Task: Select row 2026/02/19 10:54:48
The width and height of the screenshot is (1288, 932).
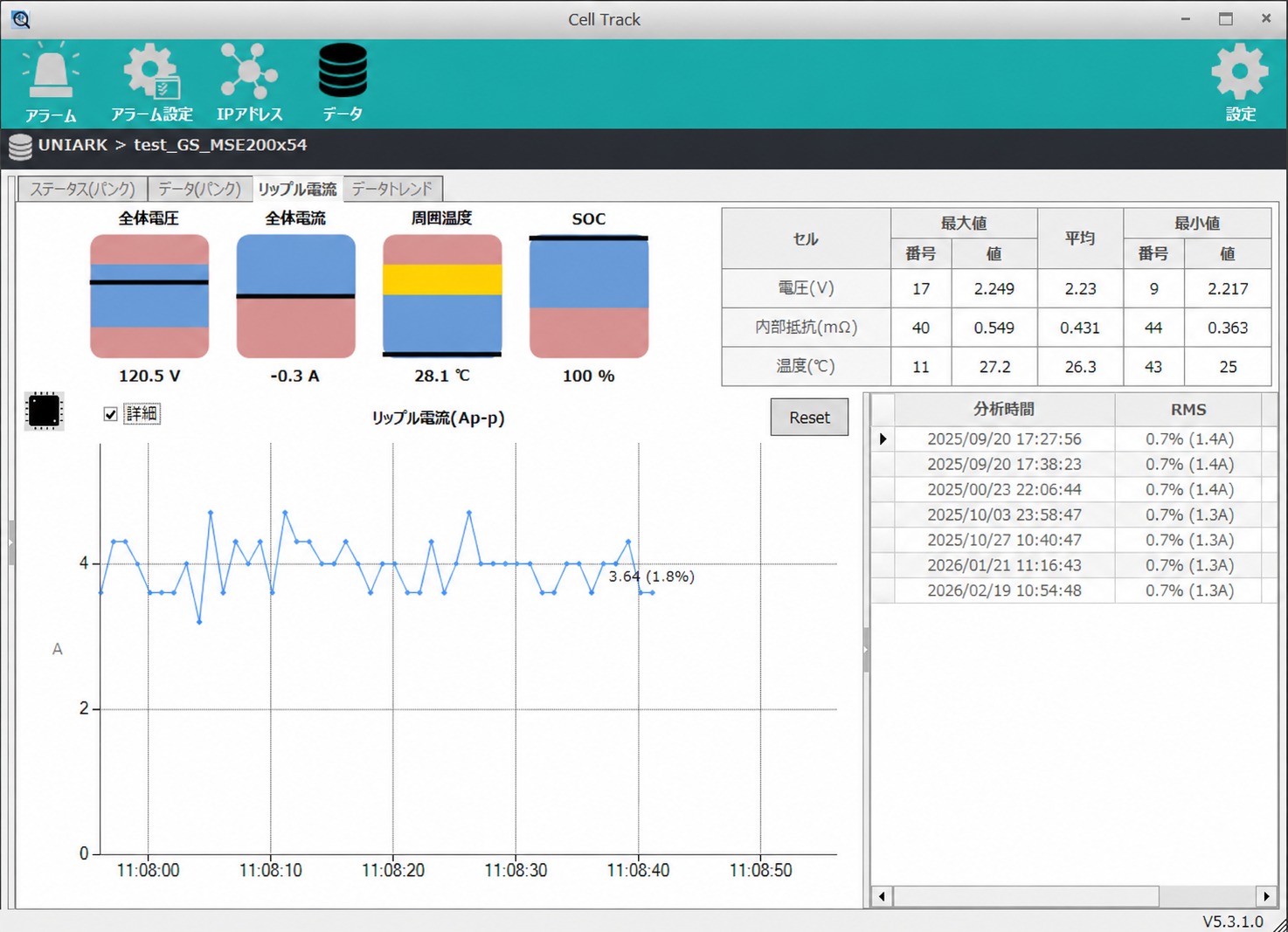Action: coord(1074,591)
